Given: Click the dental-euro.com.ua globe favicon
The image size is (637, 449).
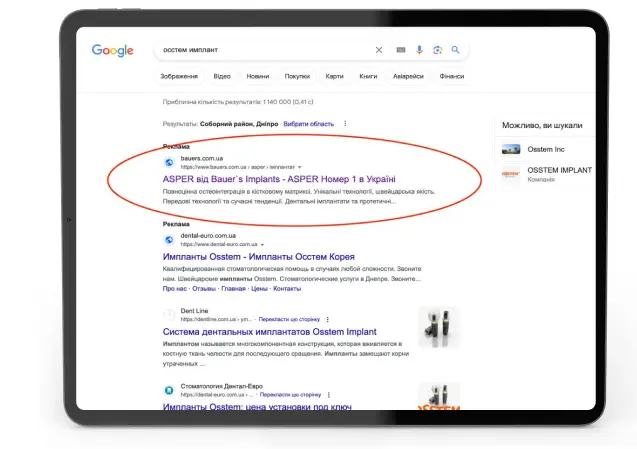Looking at the screenshot, I should (169, 240).
